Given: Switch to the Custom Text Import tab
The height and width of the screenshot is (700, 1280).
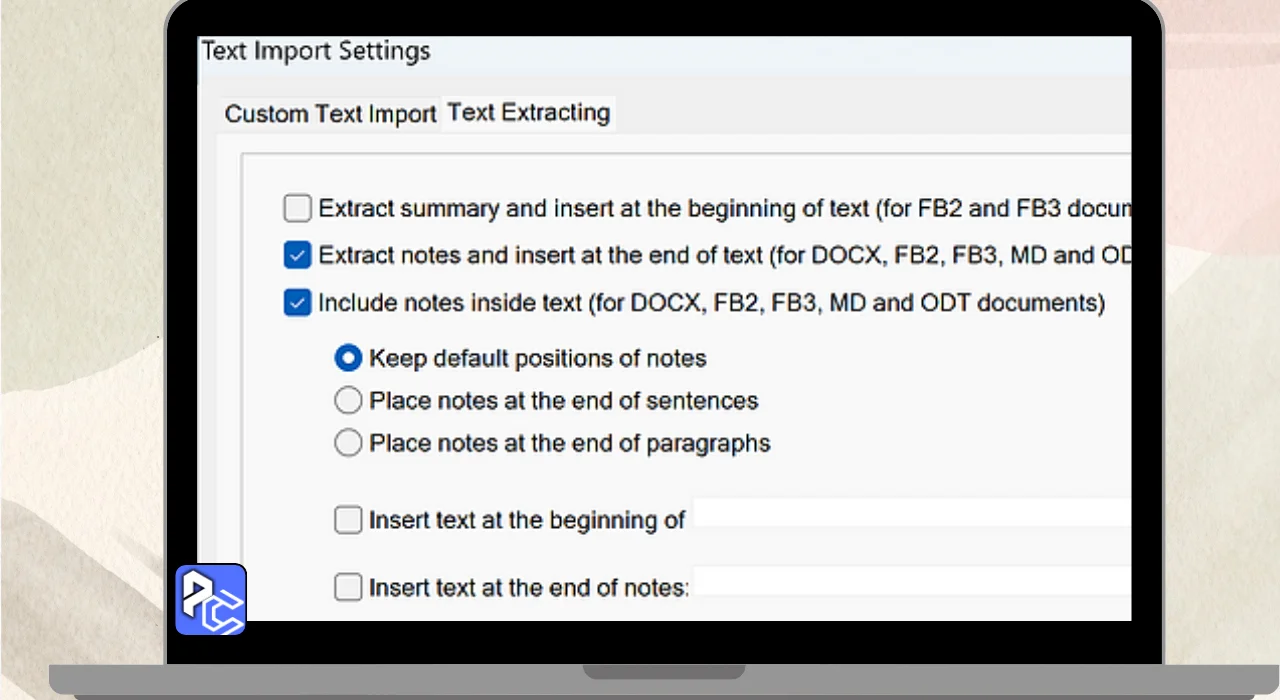Looking at the screenshot, I should pyautogui.click(x=330, y=114).
